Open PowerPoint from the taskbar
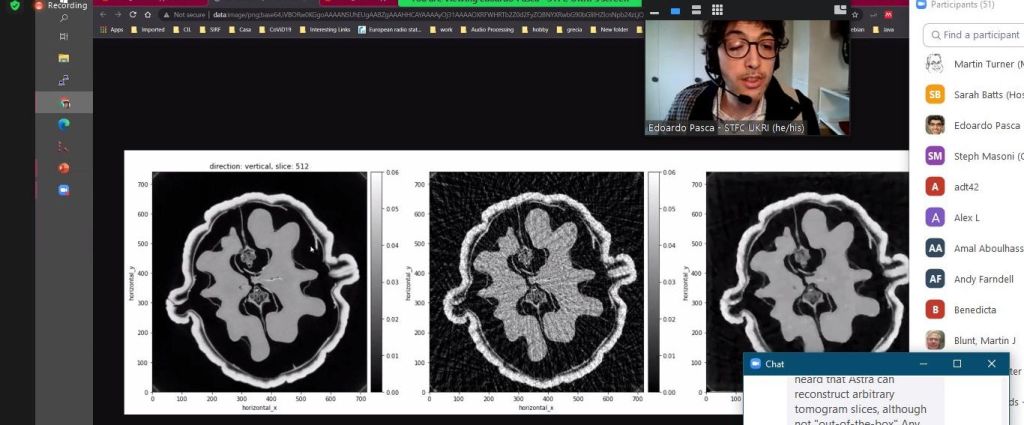1024x425 pixels. [64, 167]
